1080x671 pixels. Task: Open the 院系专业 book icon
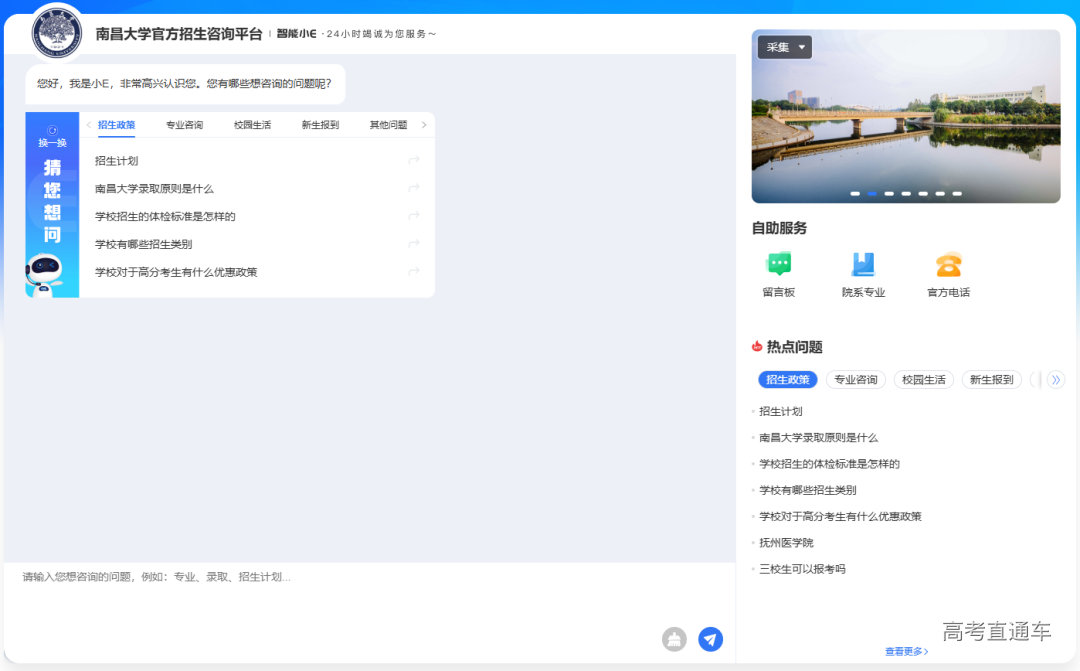863,265
